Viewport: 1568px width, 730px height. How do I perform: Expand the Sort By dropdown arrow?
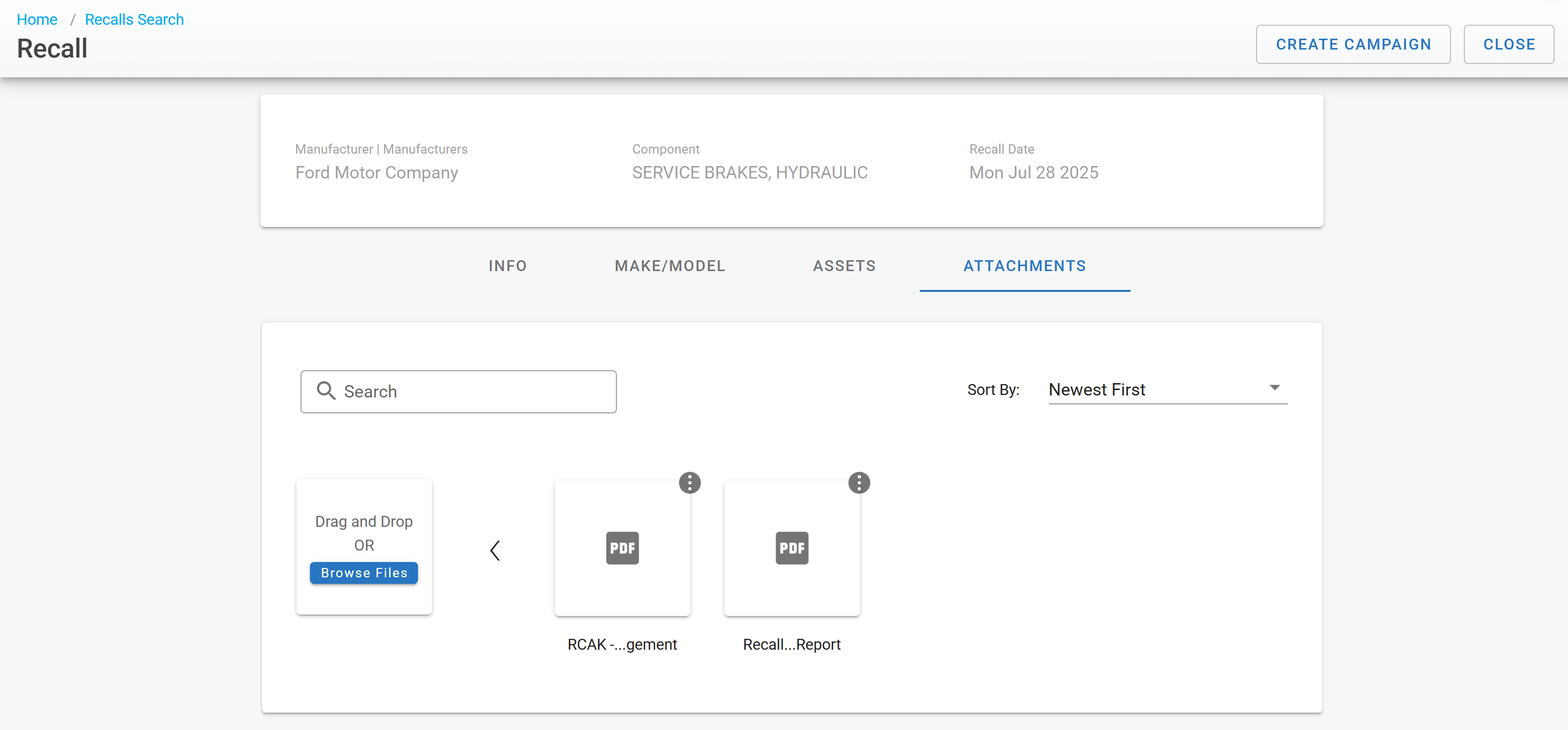click(x=1274, y=388)
